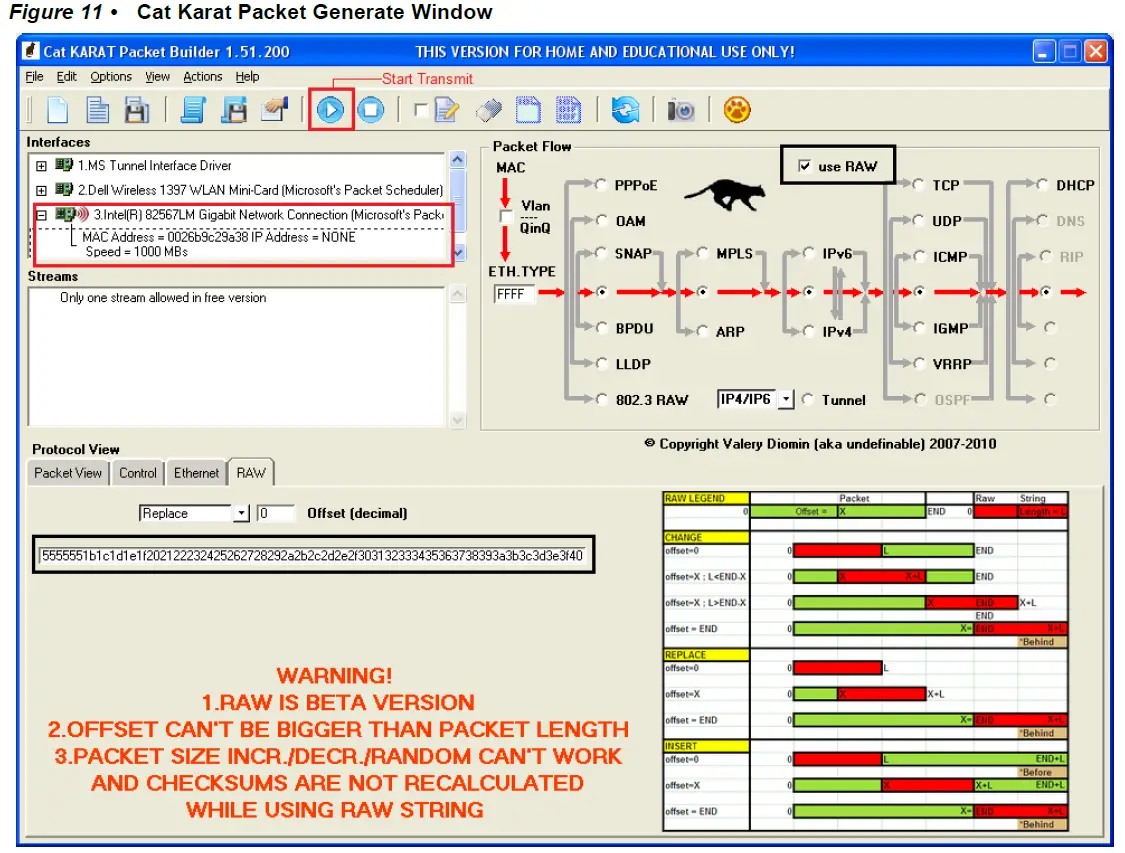Image resolution: width=1125 pixels, height=853 pixels.
Task: Open the Edit menu
Action: (66, 77)
